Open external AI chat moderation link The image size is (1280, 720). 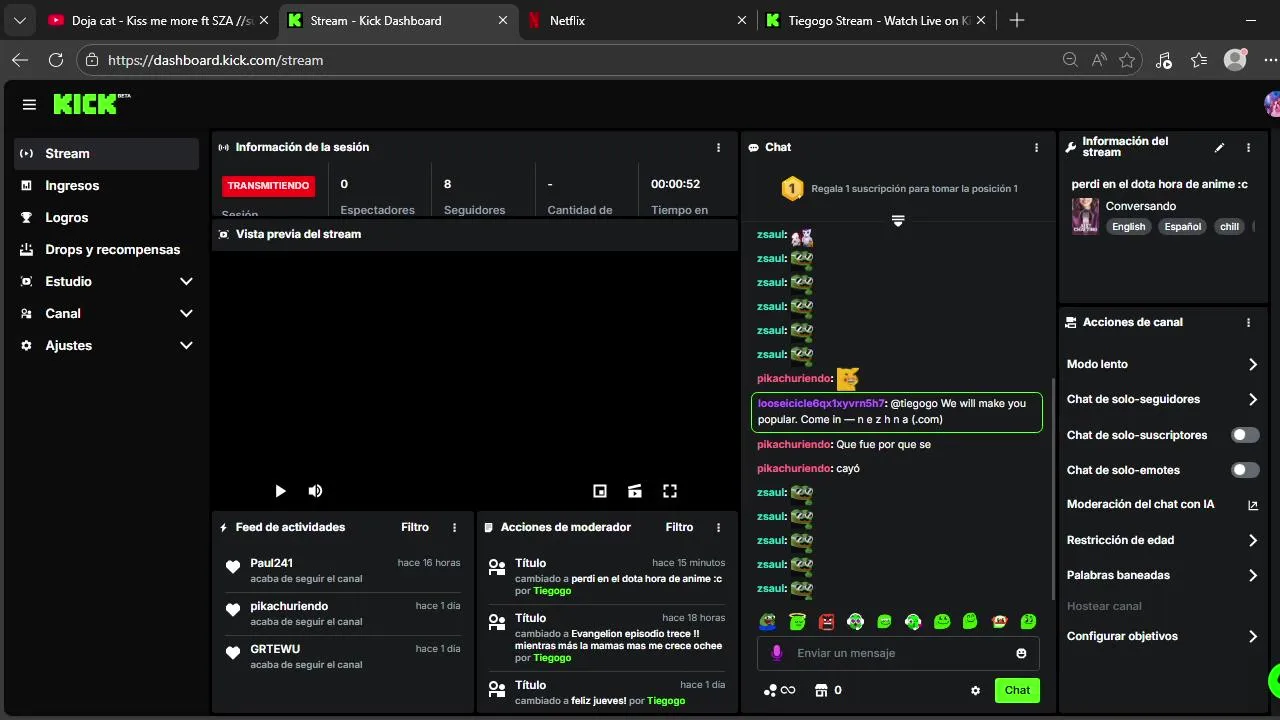click(x=1252, y=505)
